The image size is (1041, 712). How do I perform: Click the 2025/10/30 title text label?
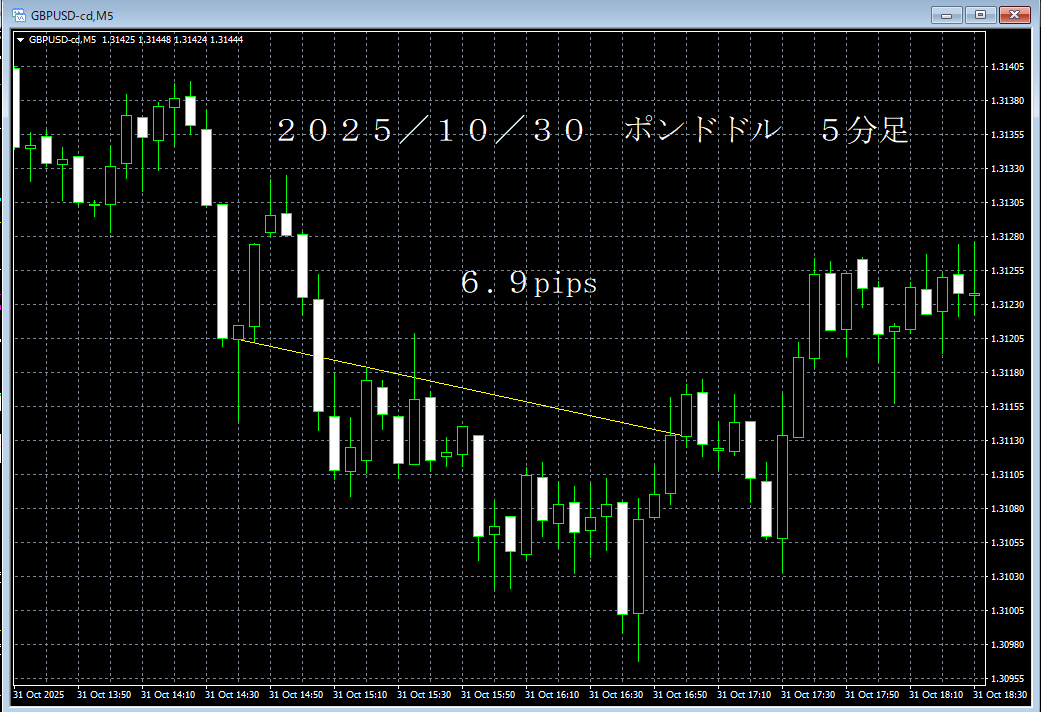pyautogui.click(x=430, y=130)
